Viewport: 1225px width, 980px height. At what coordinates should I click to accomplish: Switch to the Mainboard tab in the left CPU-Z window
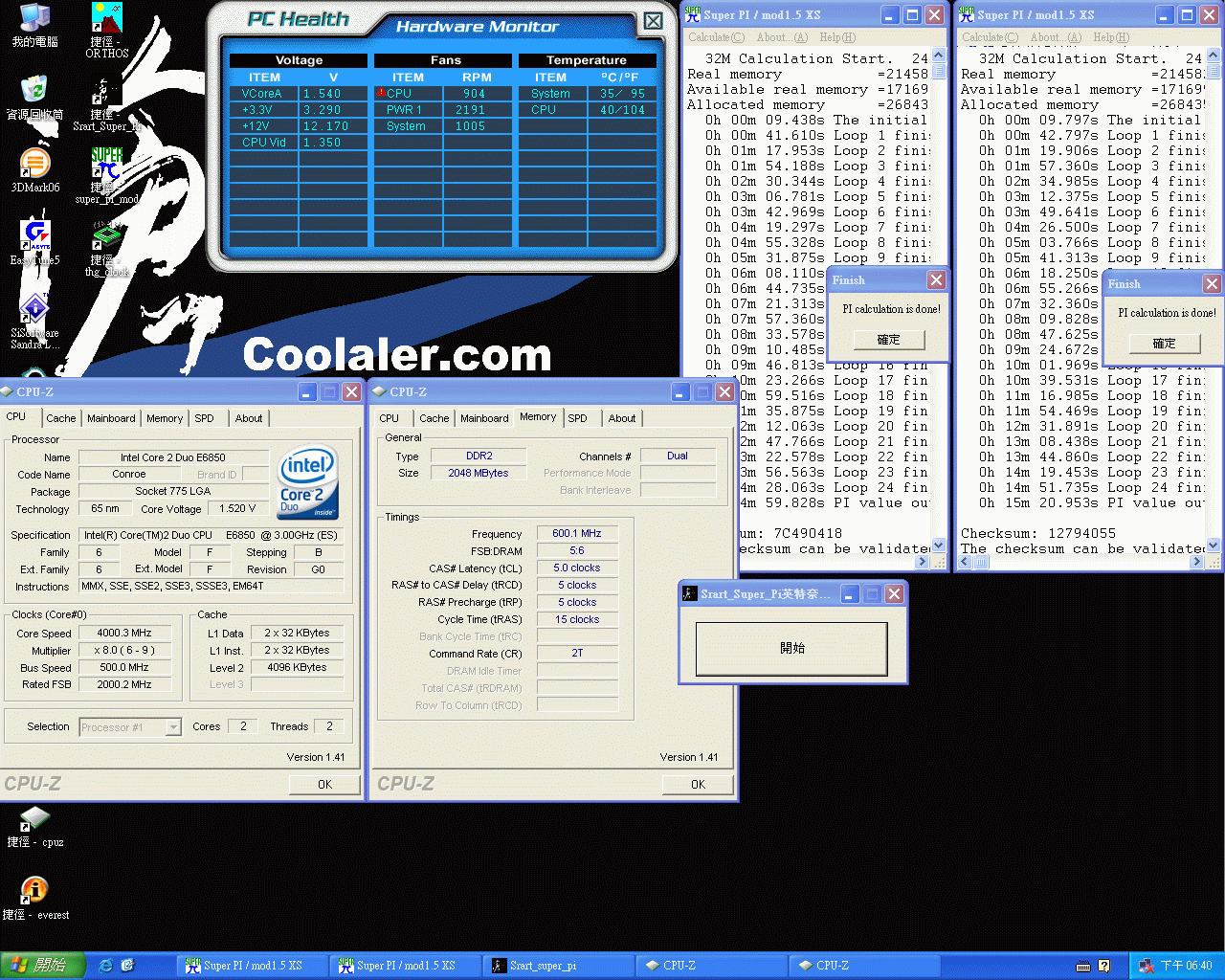111,418
